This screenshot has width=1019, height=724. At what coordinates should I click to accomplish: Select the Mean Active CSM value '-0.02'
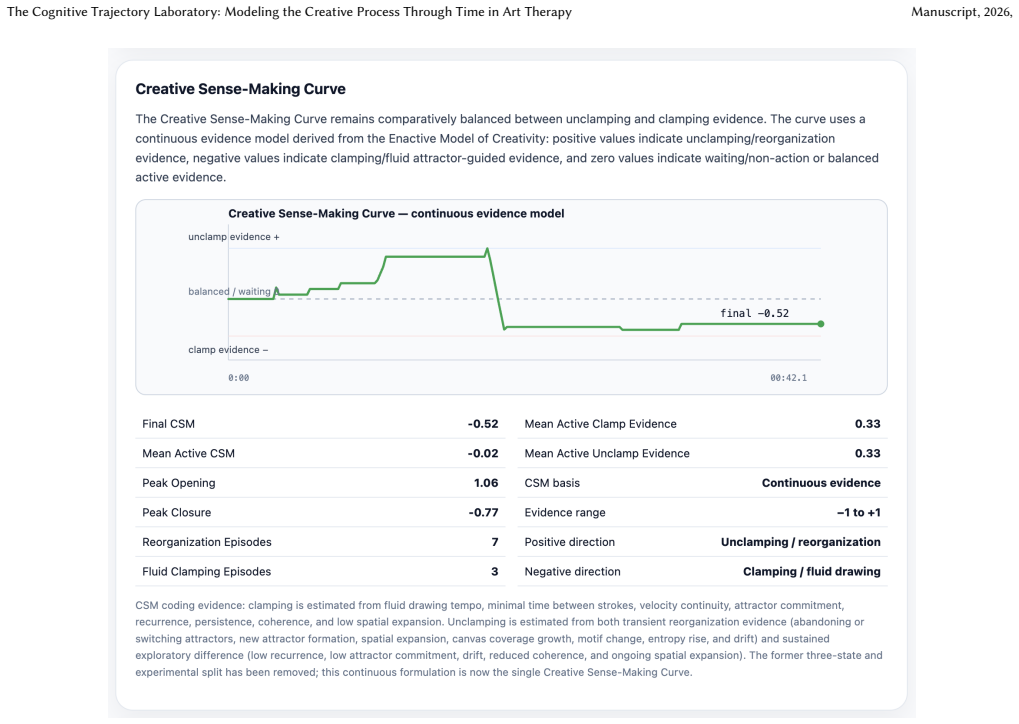pyautogui.click(x=483, y=453)
